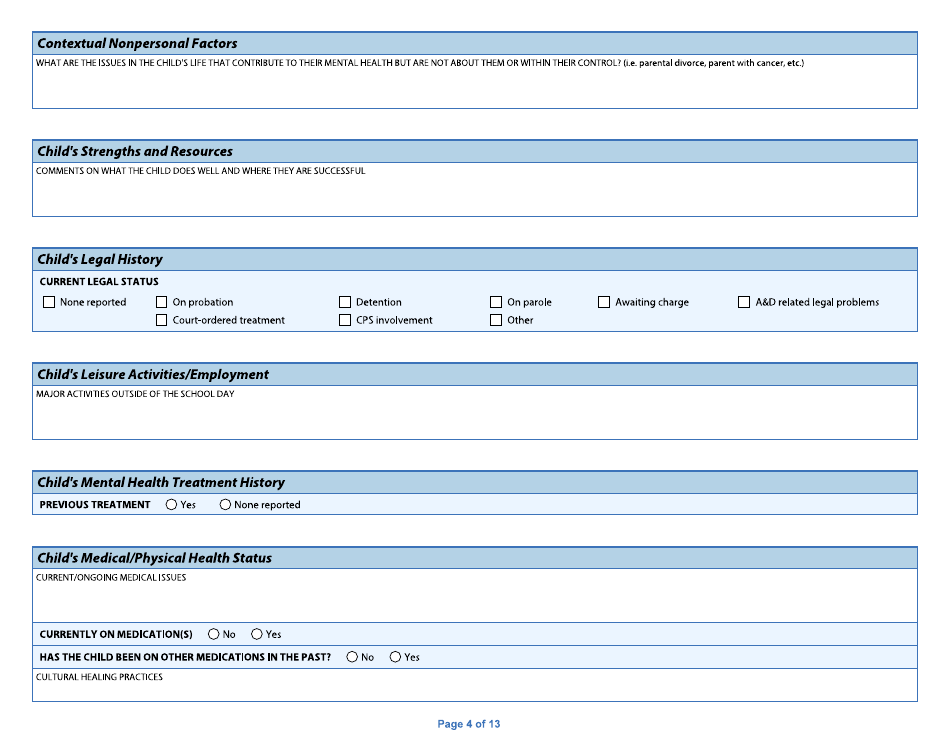Check the On probation checkbox
This screenshot has width=950, height=735.
coord(161,301)
